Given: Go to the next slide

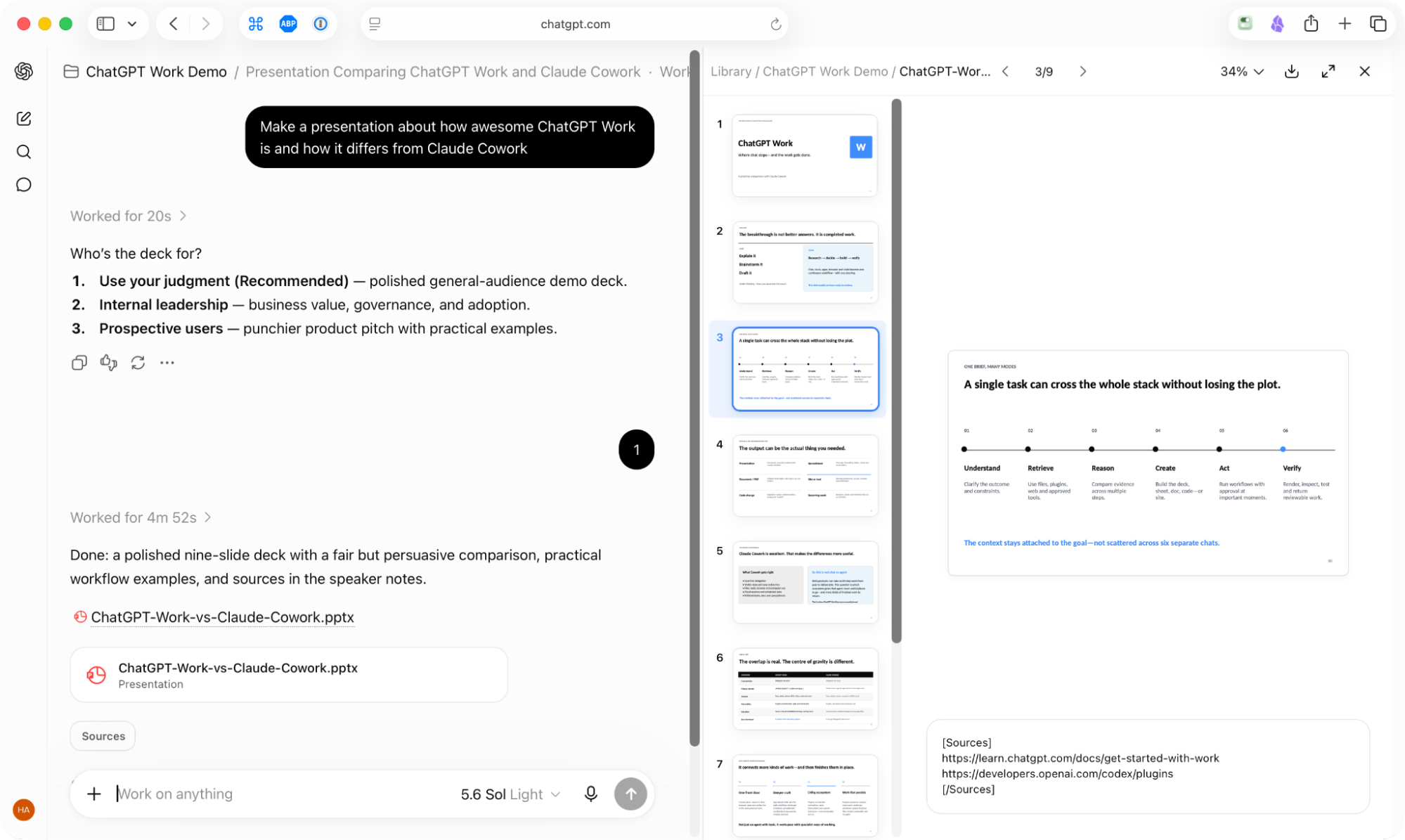Looking at the screenshot, I should tap(1083, 71).
